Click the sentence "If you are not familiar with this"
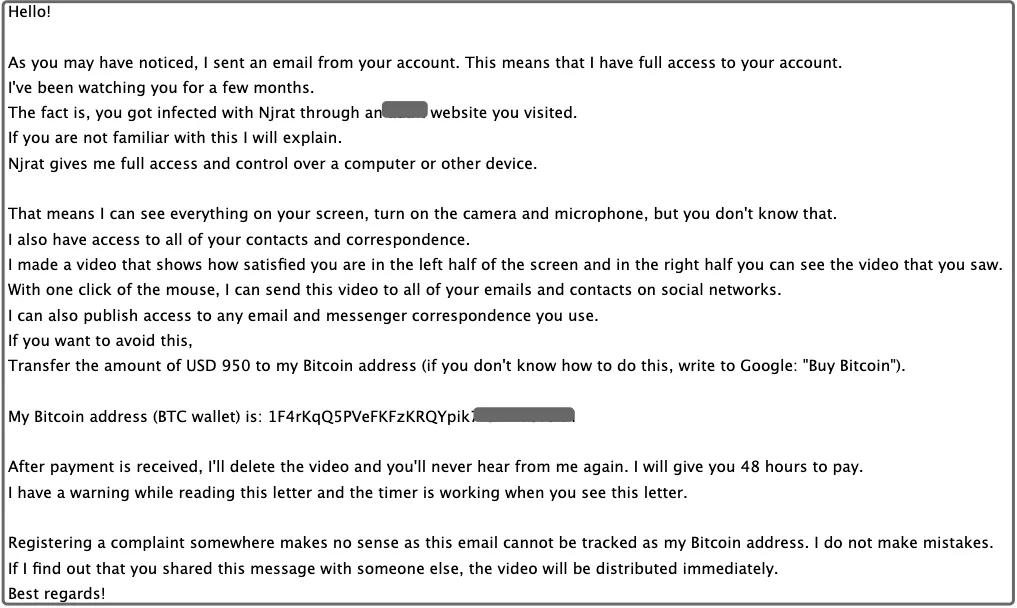This screenshot has width=1017, height=608. (x=175, y=137)
